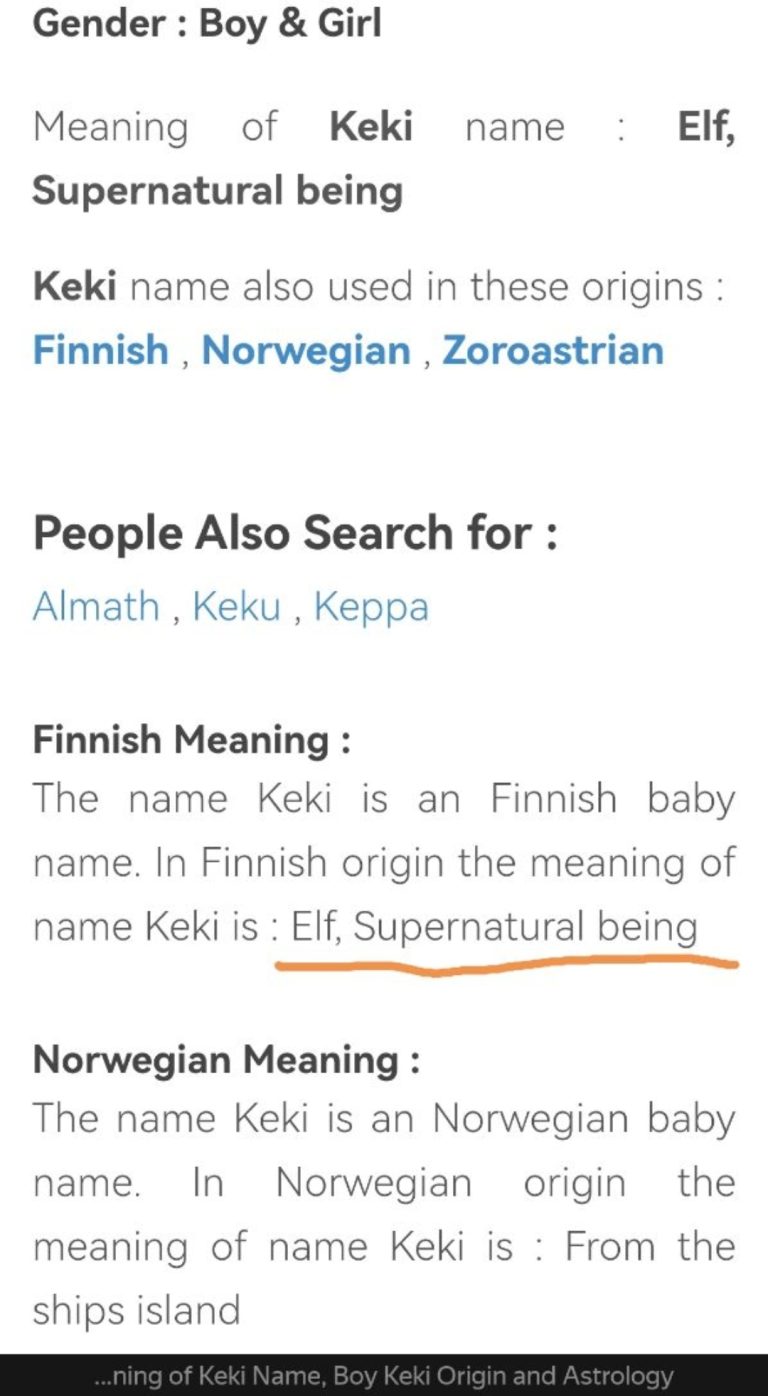
Task: Open the Almath name link
Action: coord(96,606)
